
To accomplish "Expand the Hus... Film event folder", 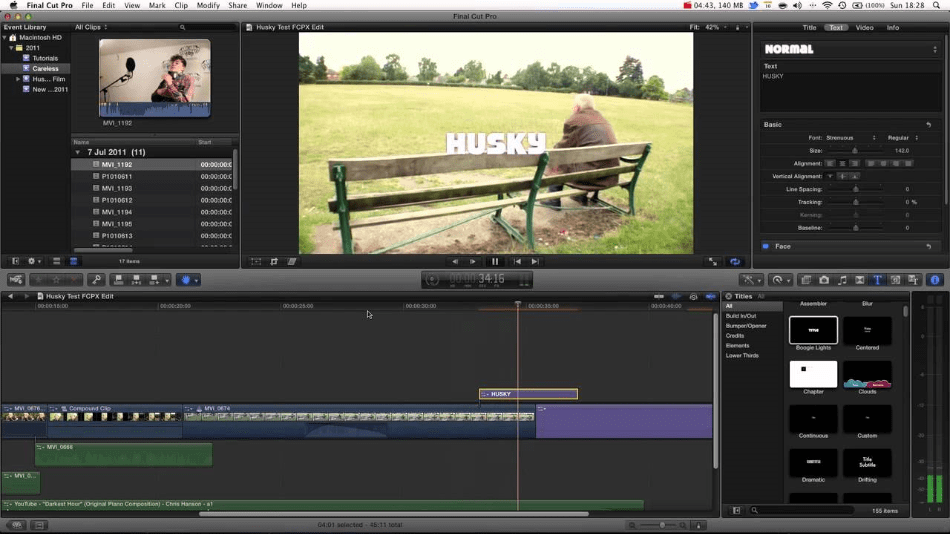I will (18, 79).
